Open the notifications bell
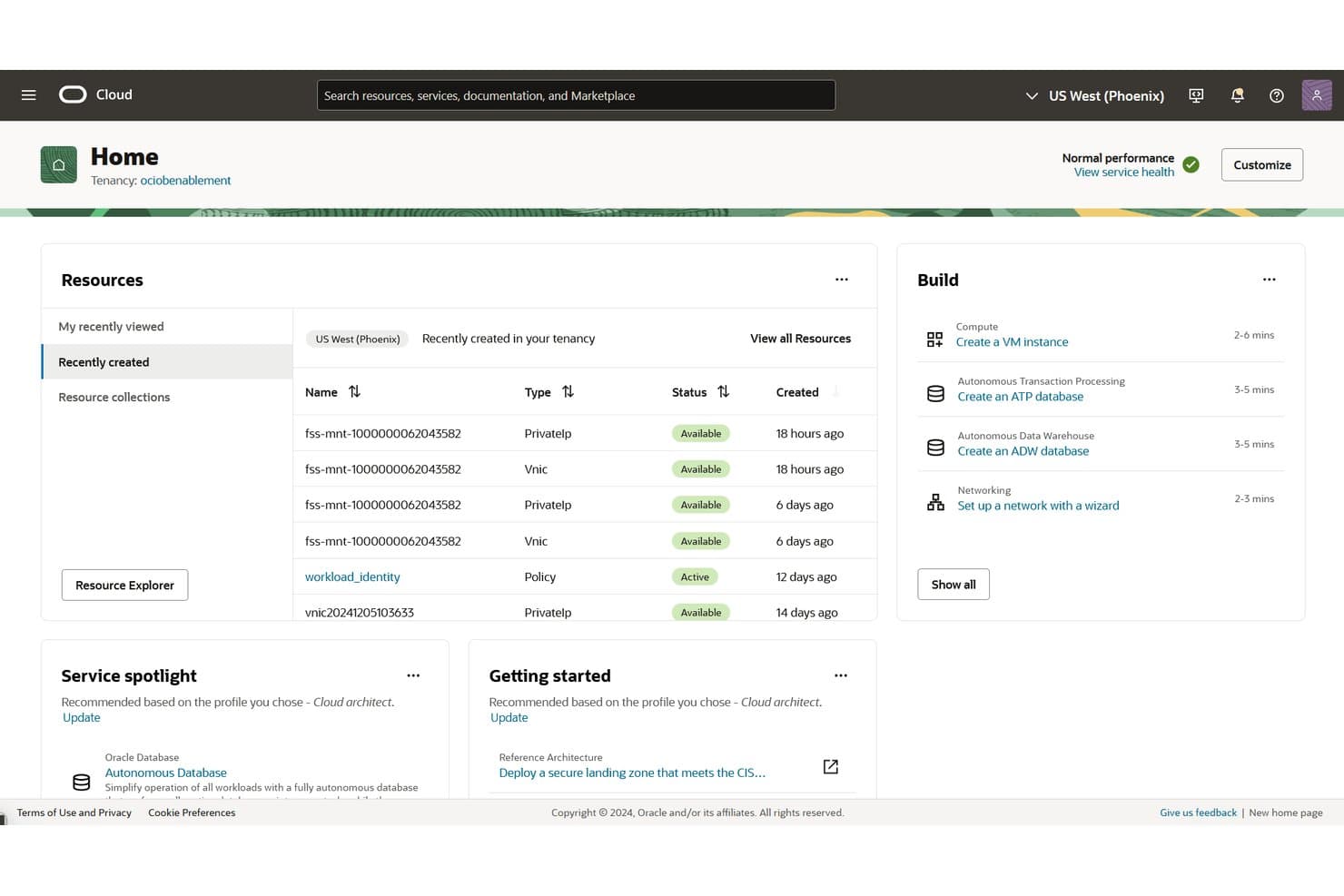Viewport: 1344px width, 896px height. point(1237,95)
